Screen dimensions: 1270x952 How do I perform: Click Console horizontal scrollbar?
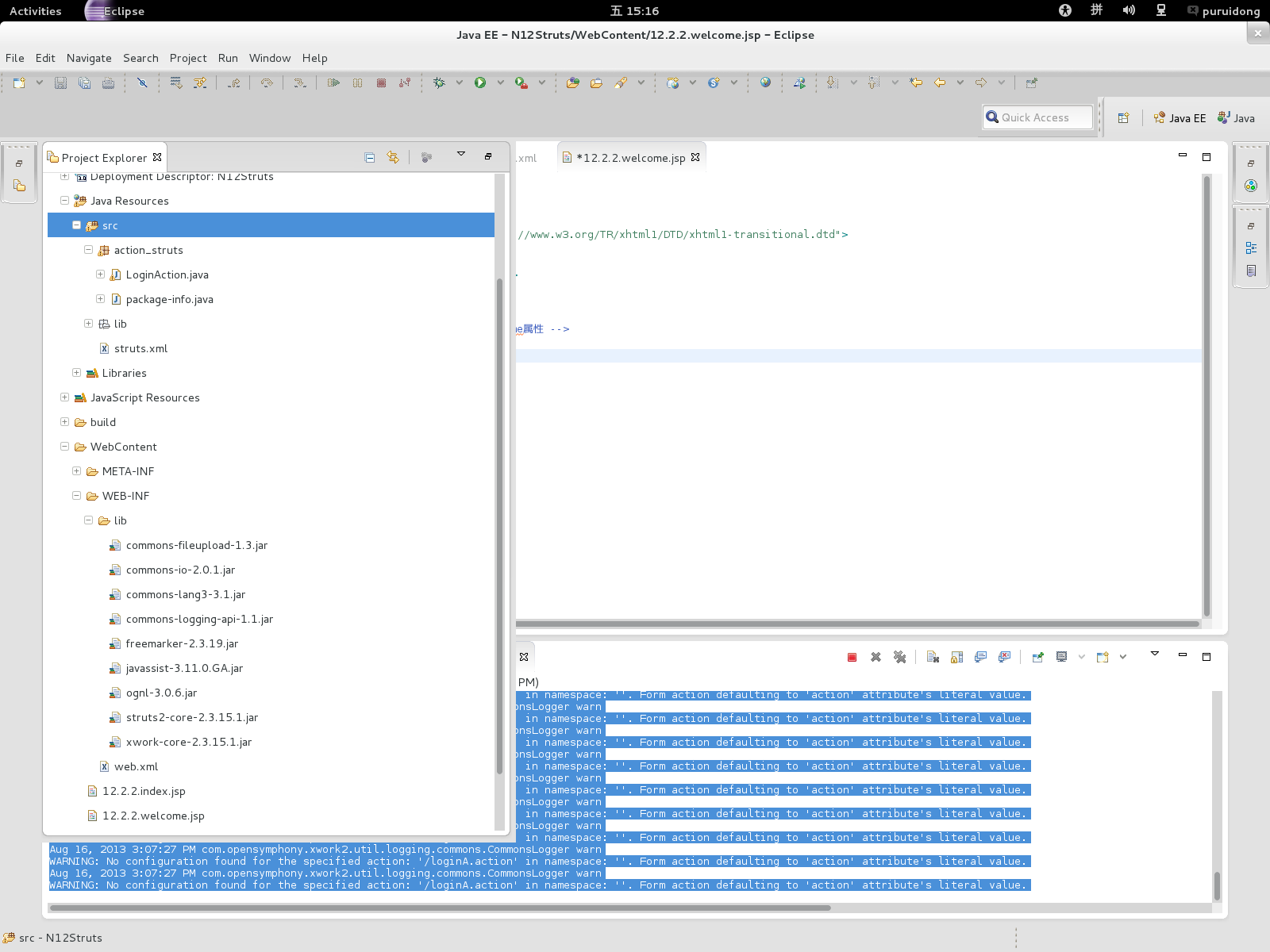tap(440, 908)
